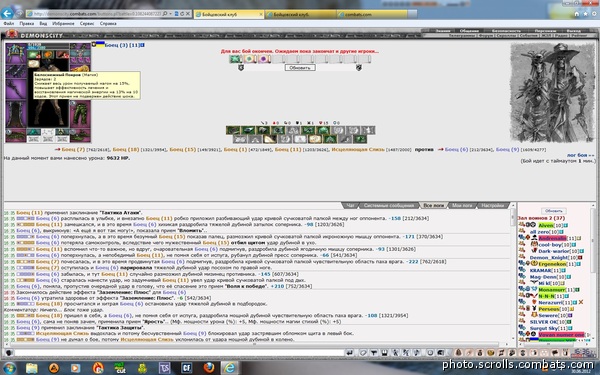Select green camouflage pants equipment slot

[80, 115]
